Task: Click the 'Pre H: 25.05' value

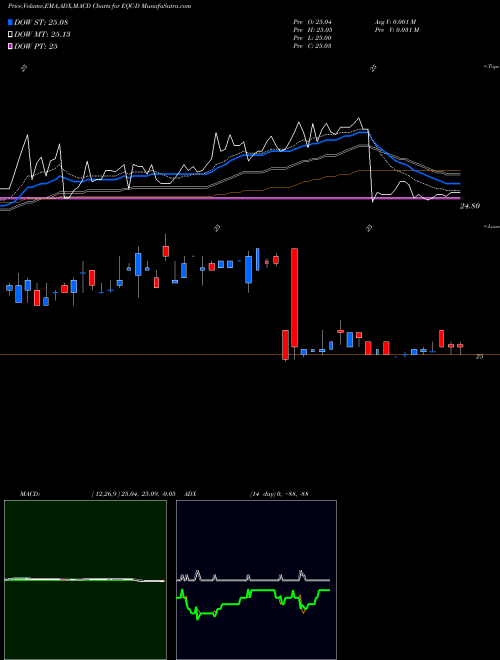Action: 312,30
